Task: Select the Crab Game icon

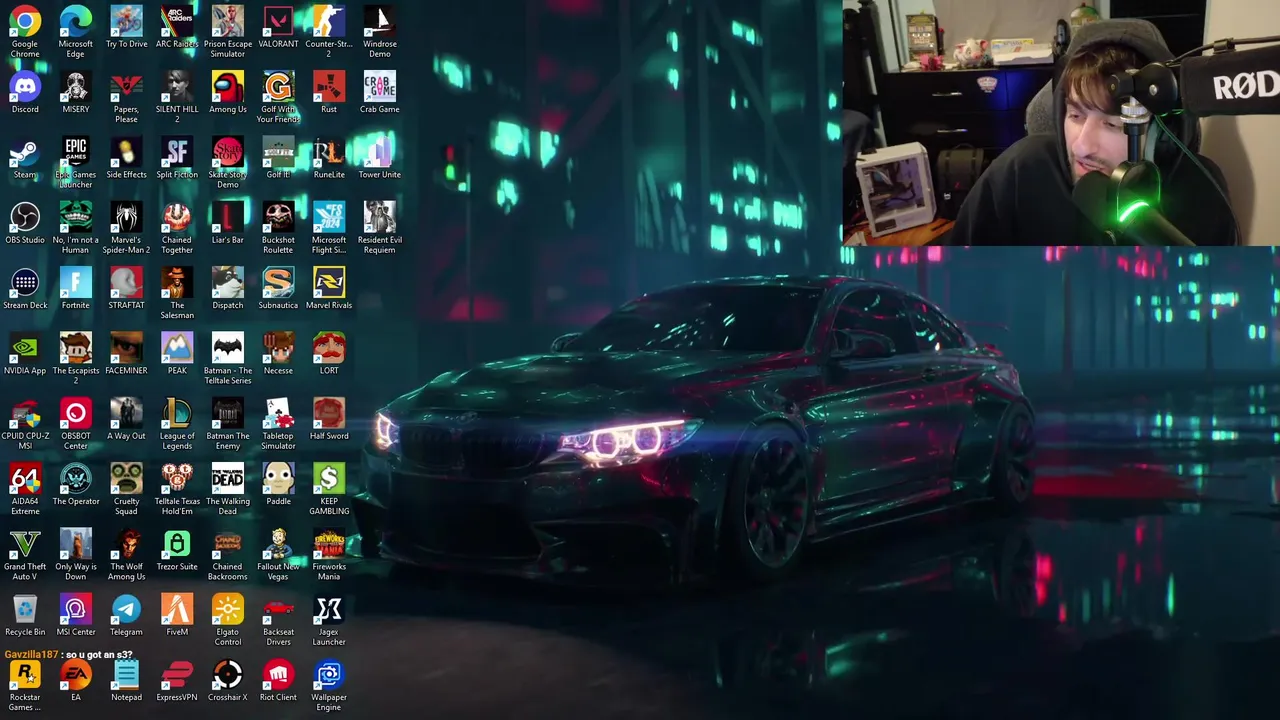Action: click(x=379, y=86)
